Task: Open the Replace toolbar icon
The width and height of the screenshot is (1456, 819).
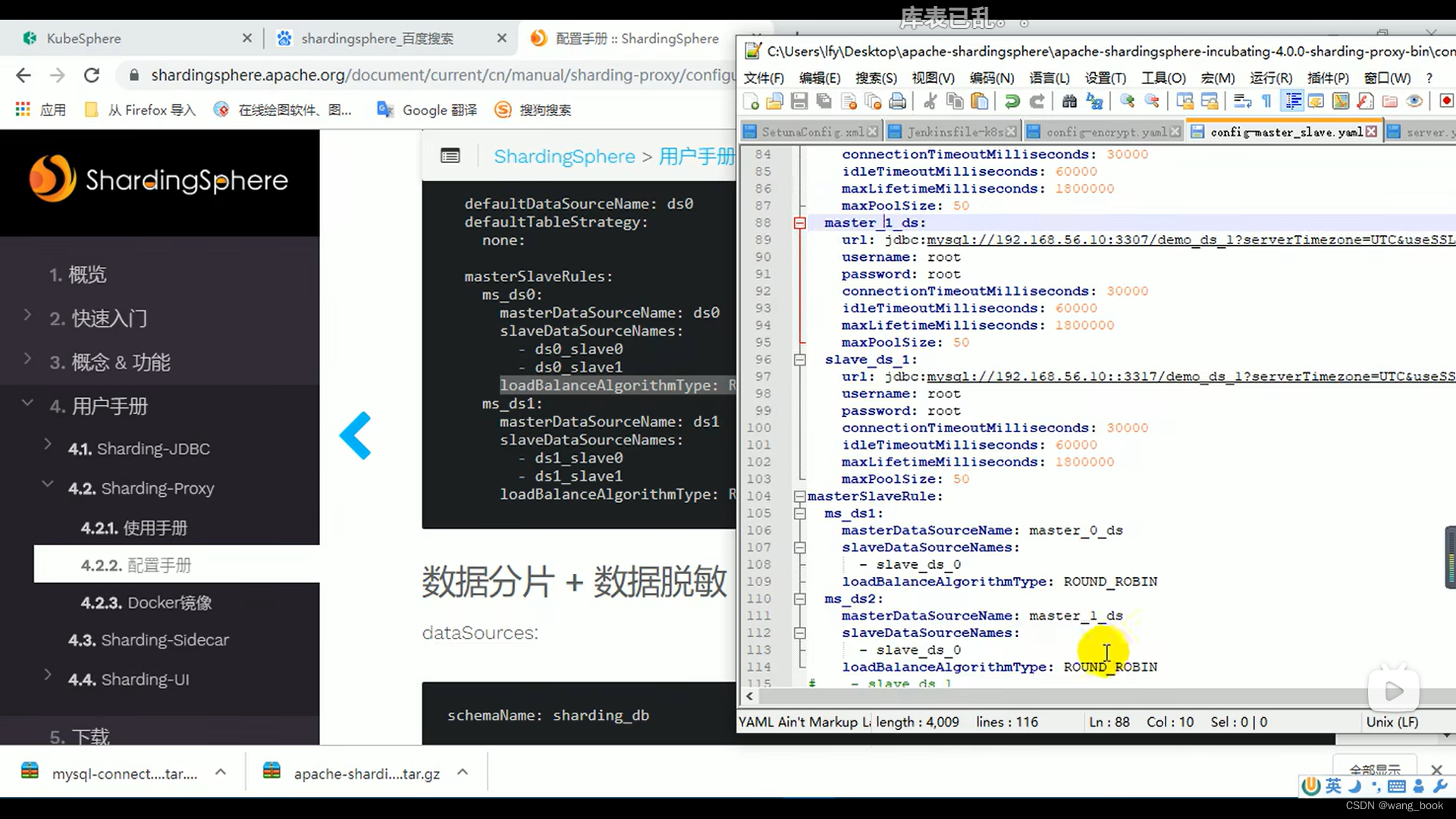Action: [1094, 101]
